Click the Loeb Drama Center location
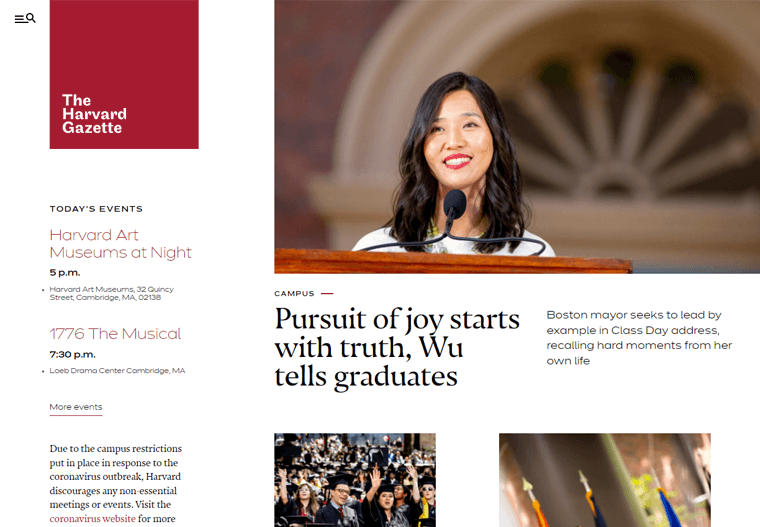 point(117,370)
